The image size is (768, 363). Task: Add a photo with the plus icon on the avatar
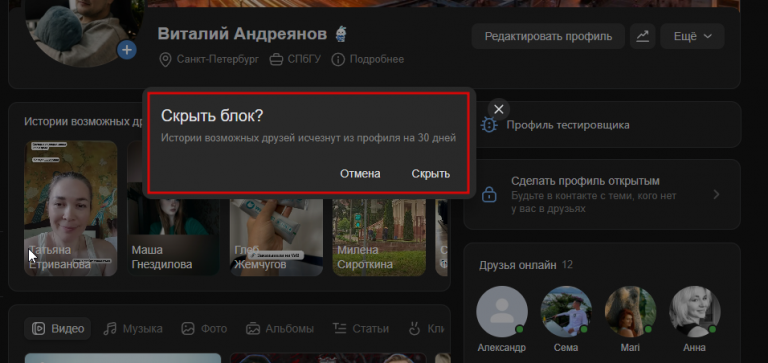click(x=127, y=49)
